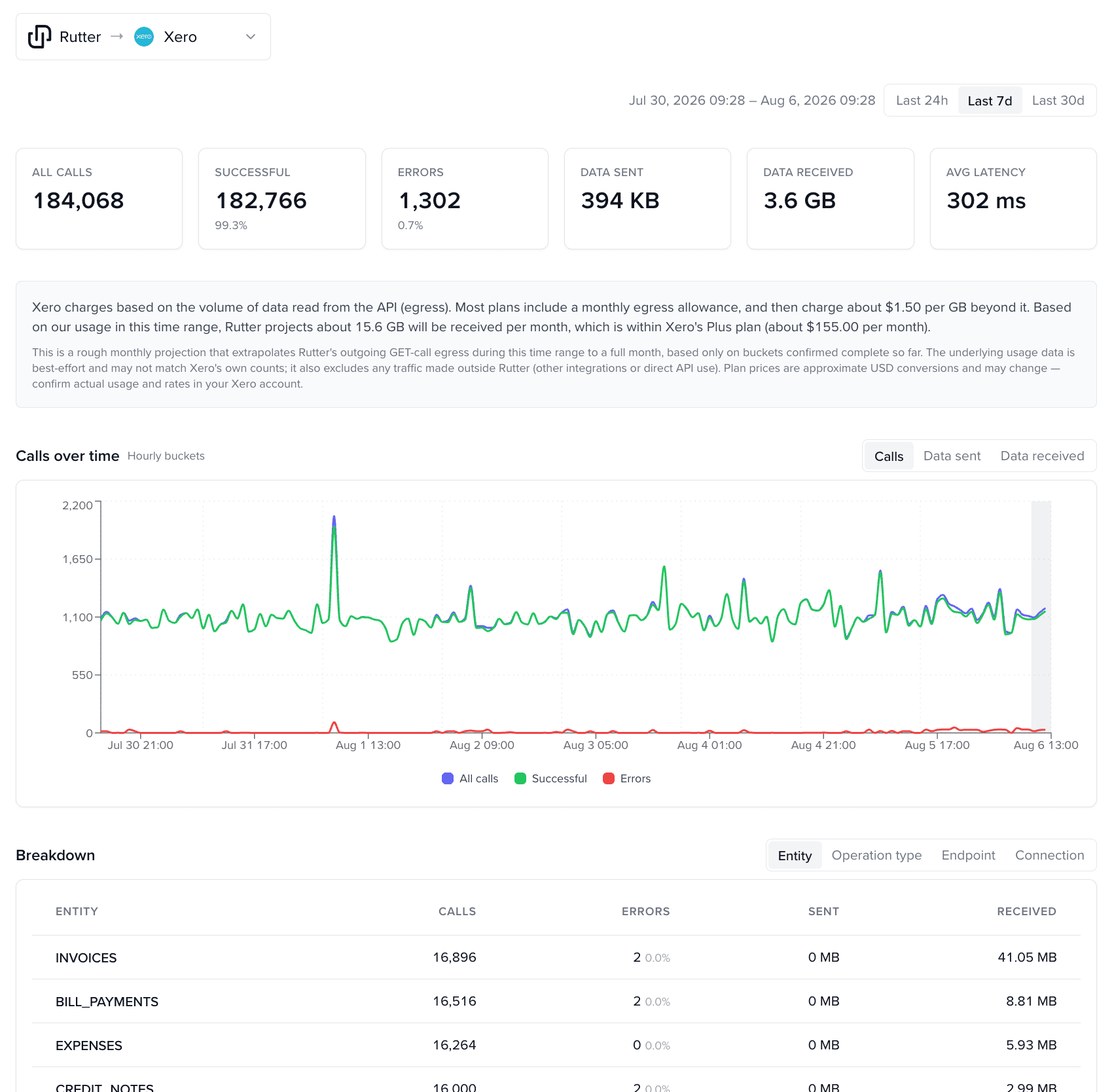Image resolution: width=1114 pixels, height=1092 pixels.
Task: Open the Successful stat card
Action: (x=282, y=198)
